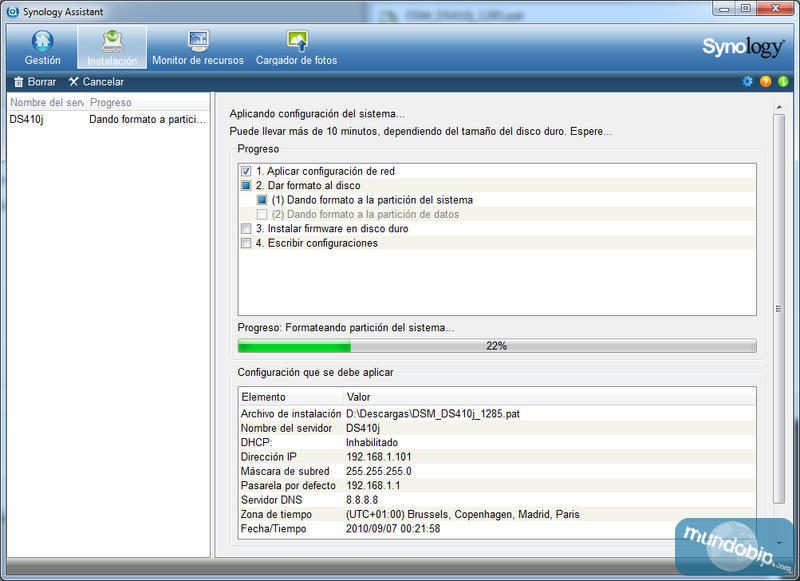Open the Gestión tab
This screenshot has width=800, height=581.
pos(42,47)
